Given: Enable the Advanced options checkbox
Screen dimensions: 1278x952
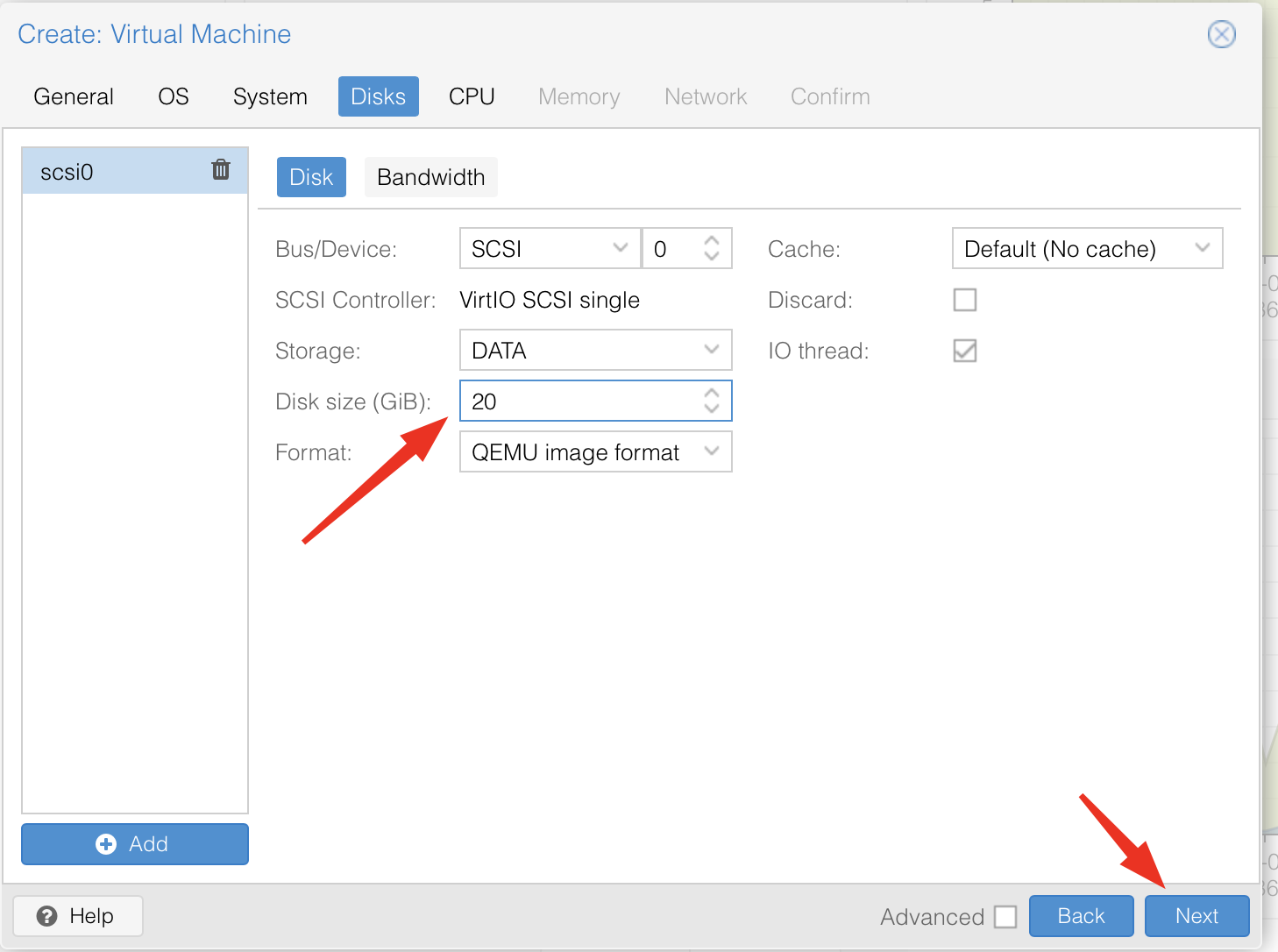Looking at the screenshot, I should (x=1005, y=917).
